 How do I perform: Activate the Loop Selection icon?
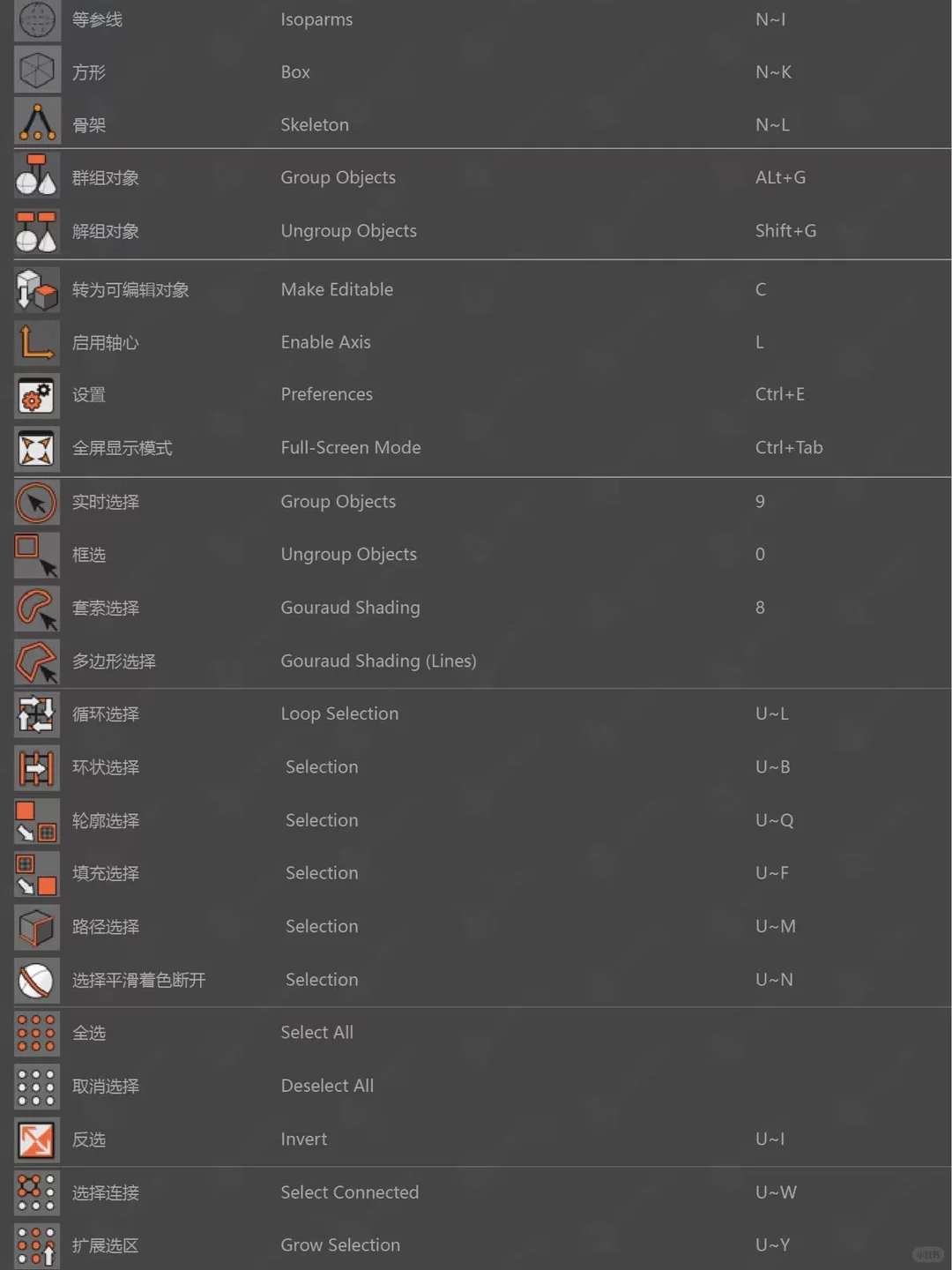(x=37, y=714)
